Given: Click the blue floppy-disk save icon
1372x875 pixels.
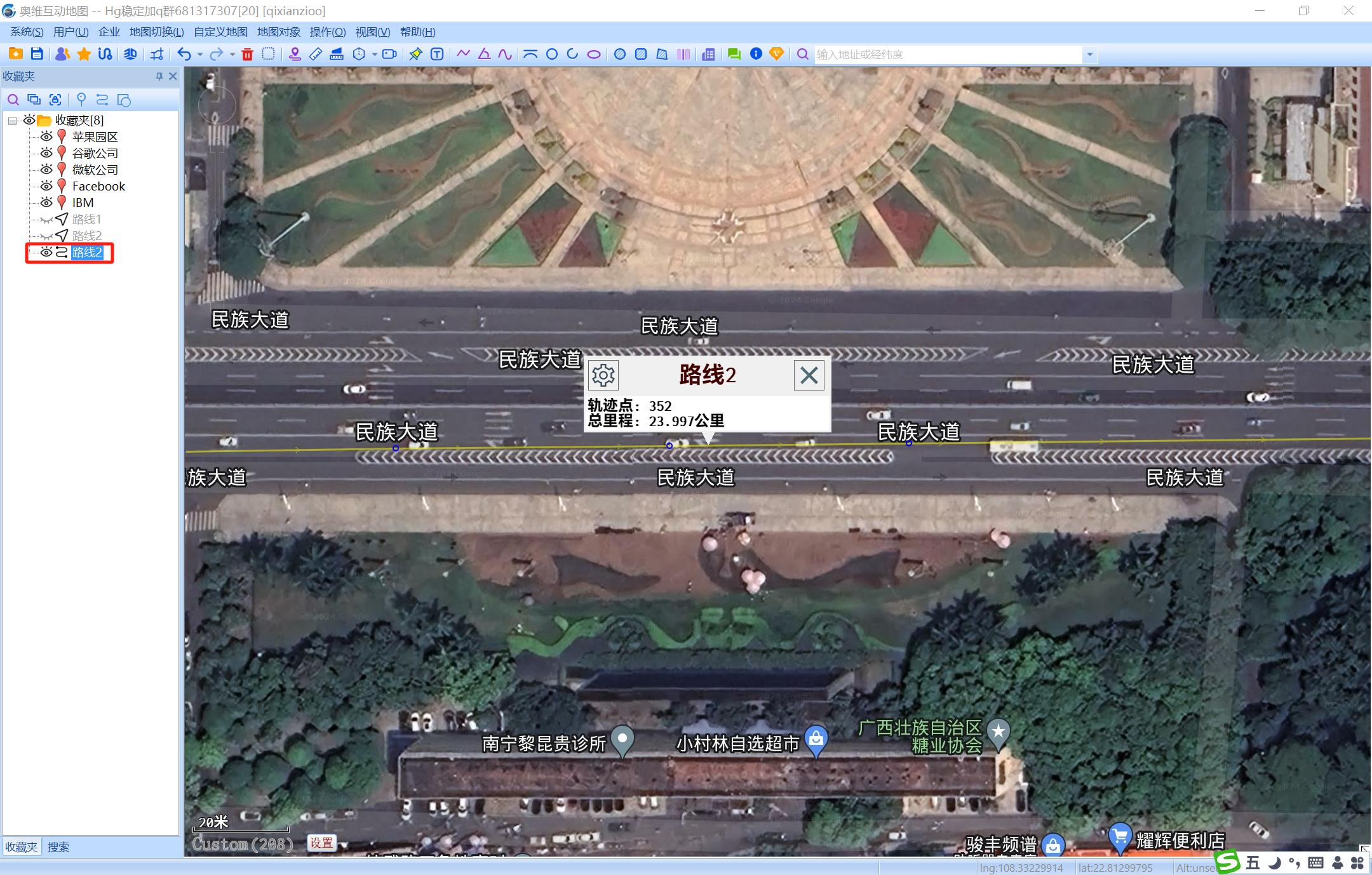Looking at the screenshot, I should (37, 54).
